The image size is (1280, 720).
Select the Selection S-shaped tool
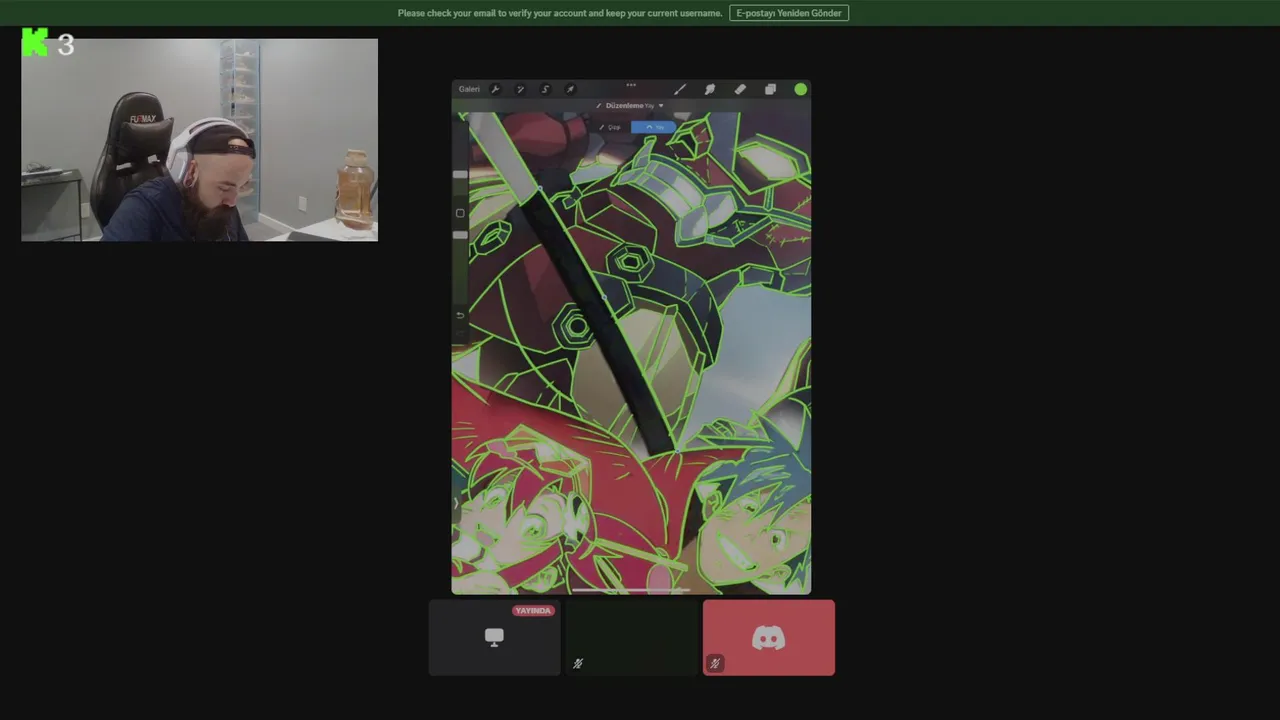pos(545,89)
